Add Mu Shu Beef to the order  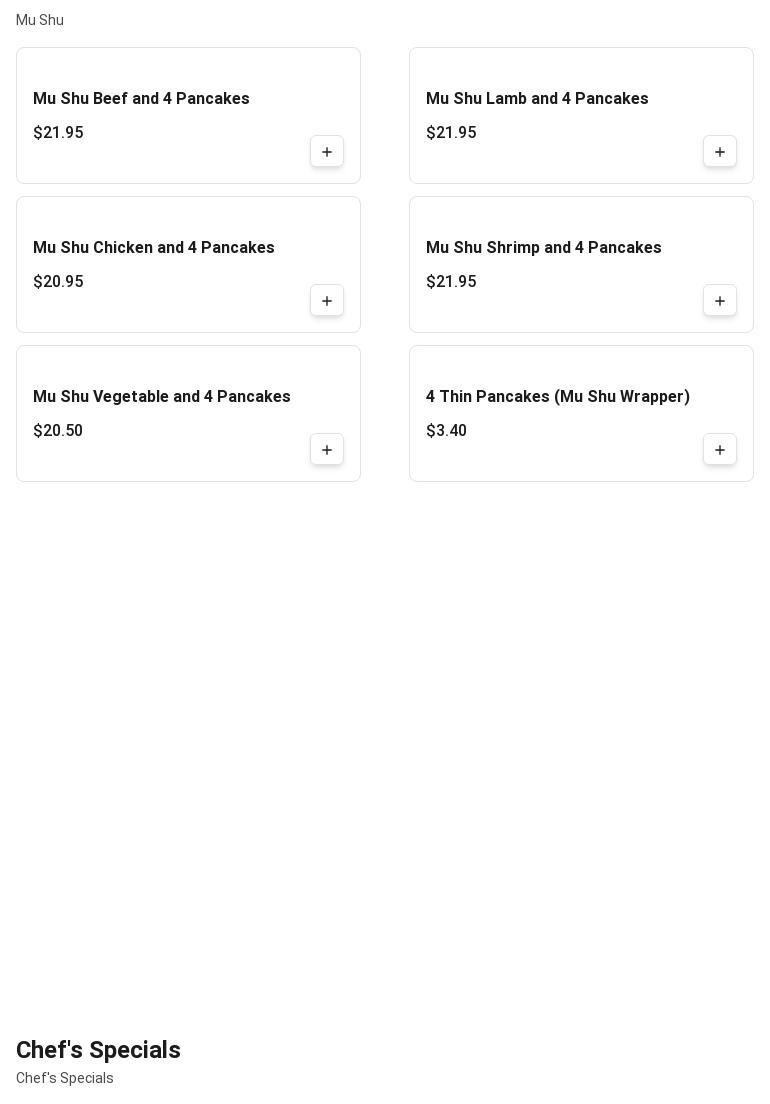(x=327, y=152)
